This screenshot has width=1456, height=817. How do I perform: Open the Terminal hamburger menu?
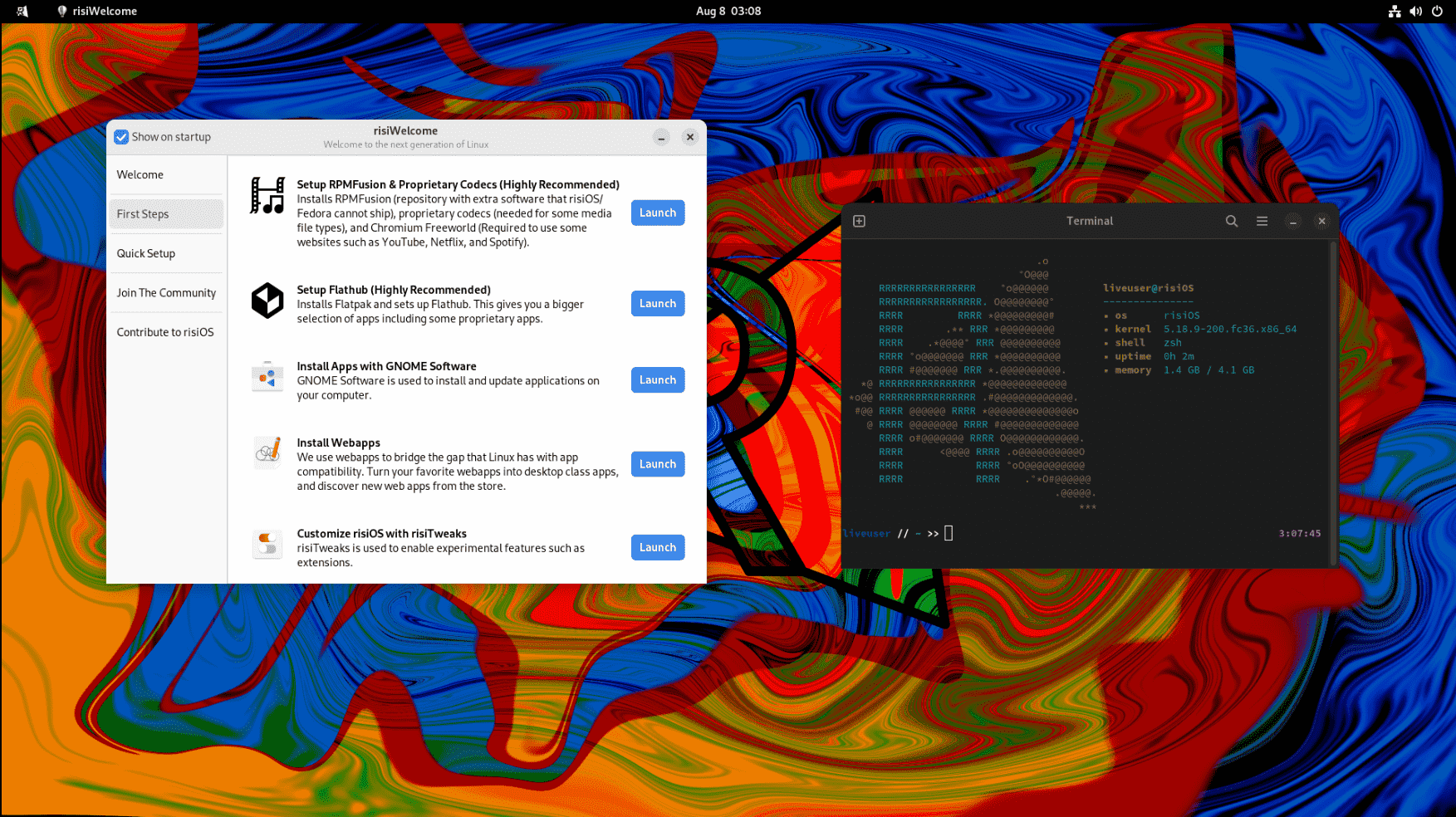pyautogui.click(x=1262, y=221)
